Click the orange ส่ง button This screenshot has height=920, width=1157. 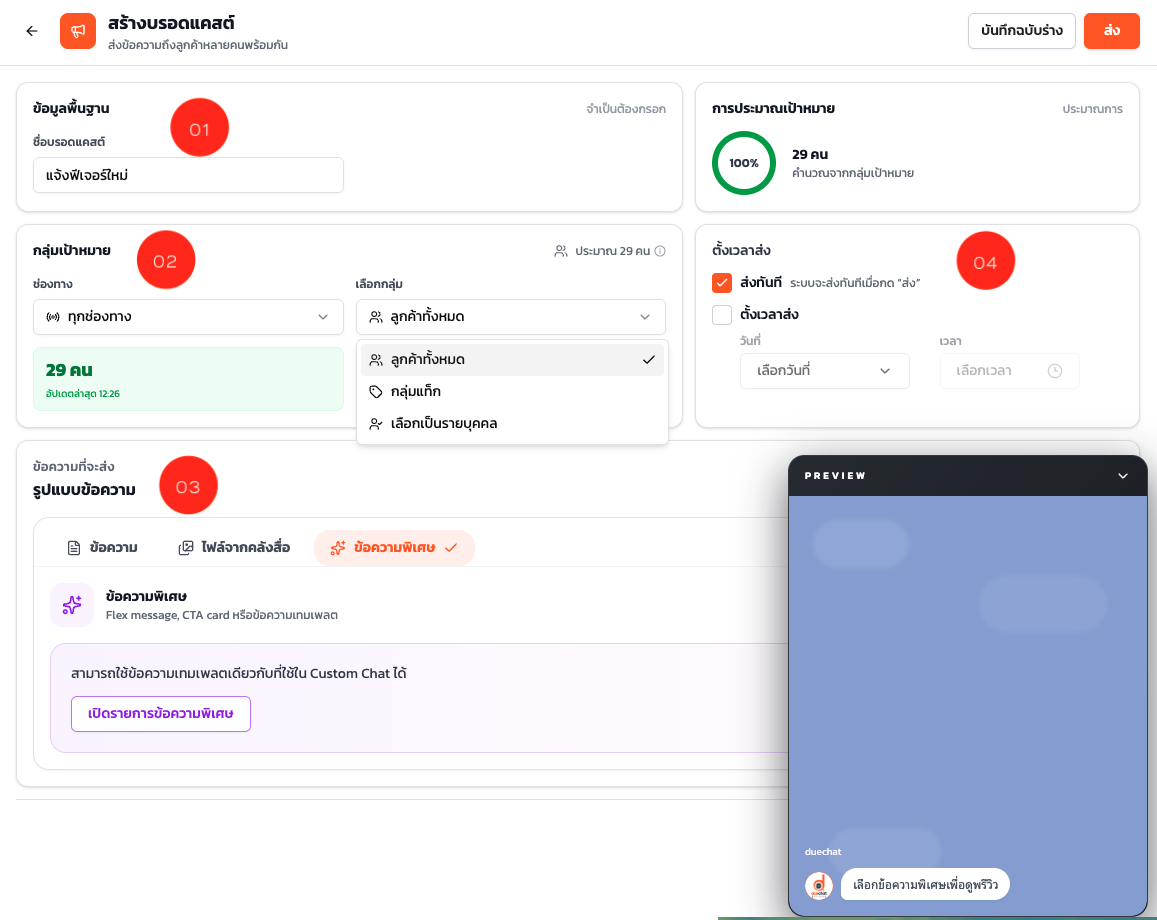pos(1111,31)
